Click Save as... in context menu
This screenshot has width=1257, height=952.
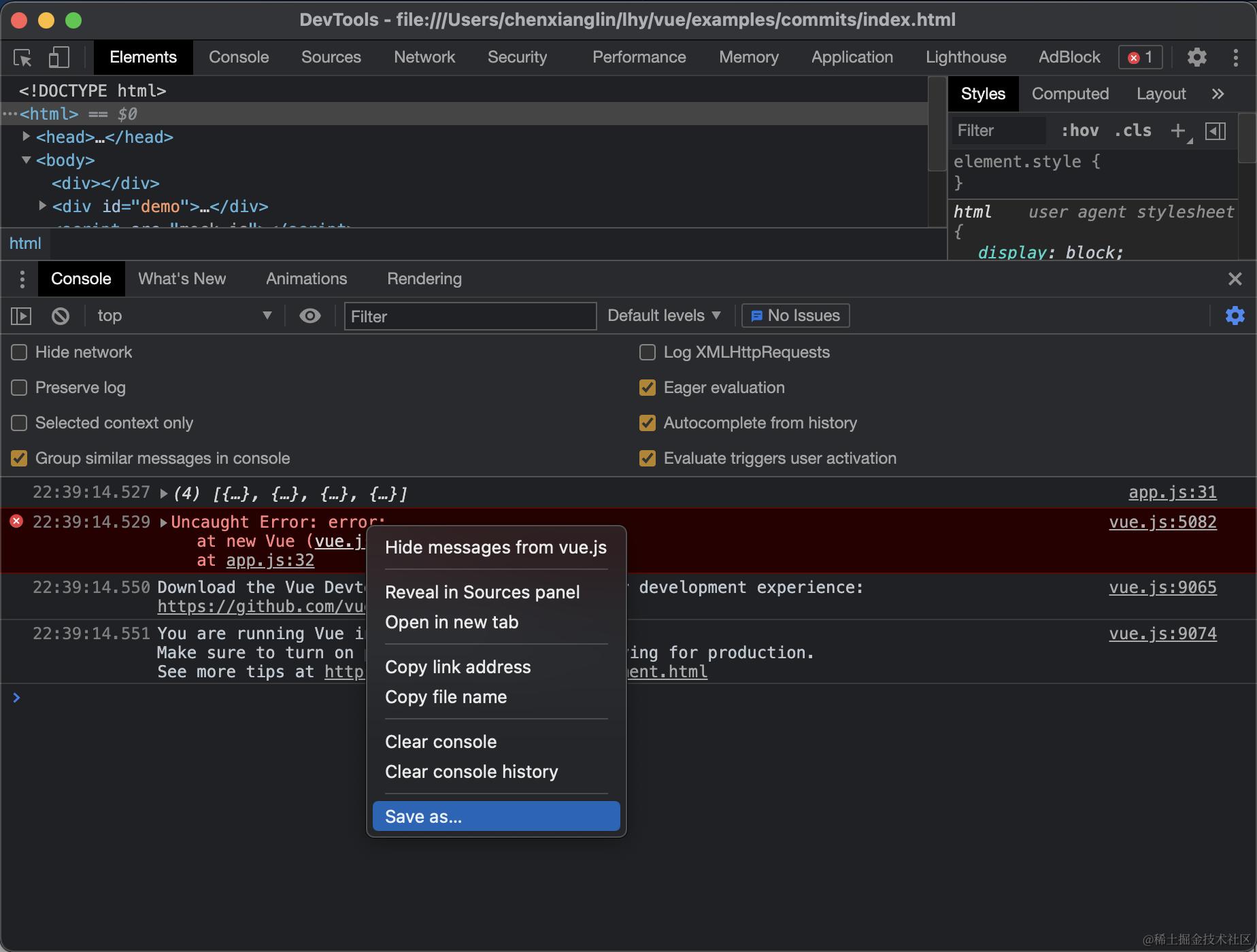pyautogui.click(x=497, y=816)
